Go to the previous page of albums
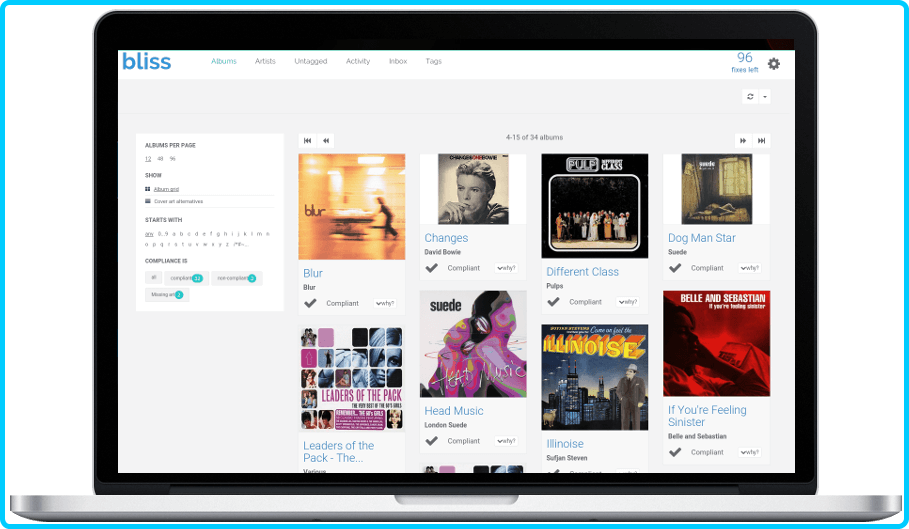This screenshot has width=909, height=529. (326, 141)
